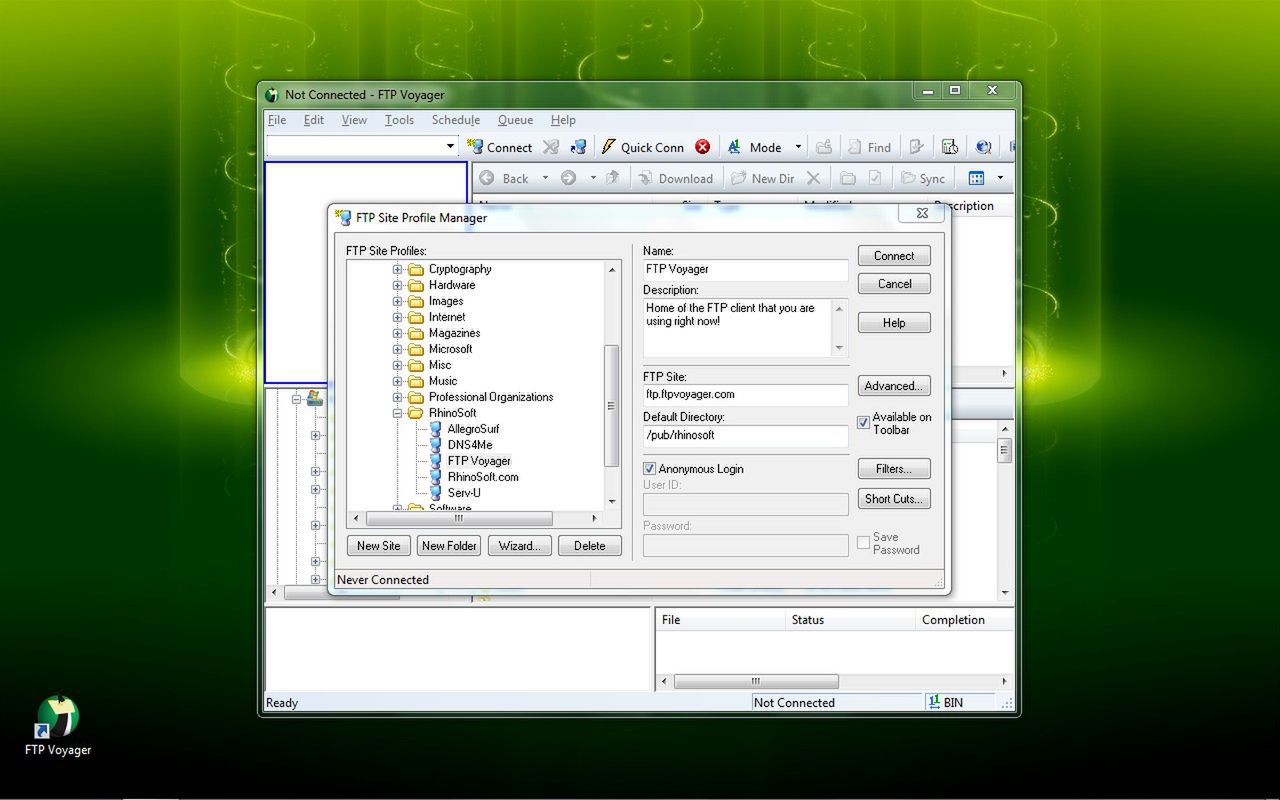Click the Back navigation arrow icon

coord(487,178)
